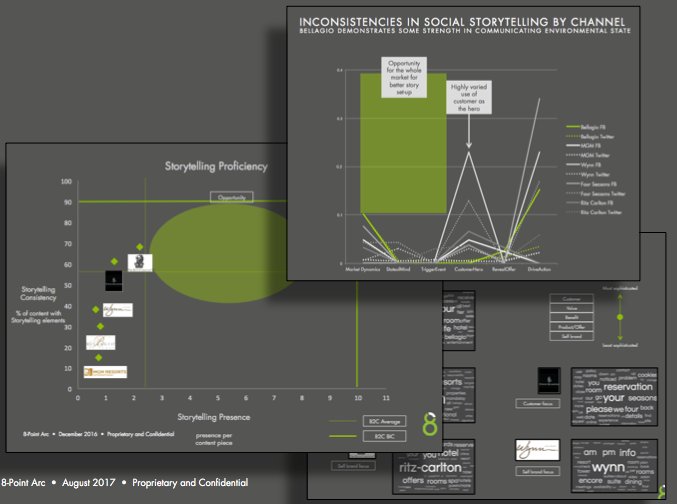Click the 'Storytelling Presence' axis title
The width and height of the screenshot is (677, 504).
pos(214,417)
